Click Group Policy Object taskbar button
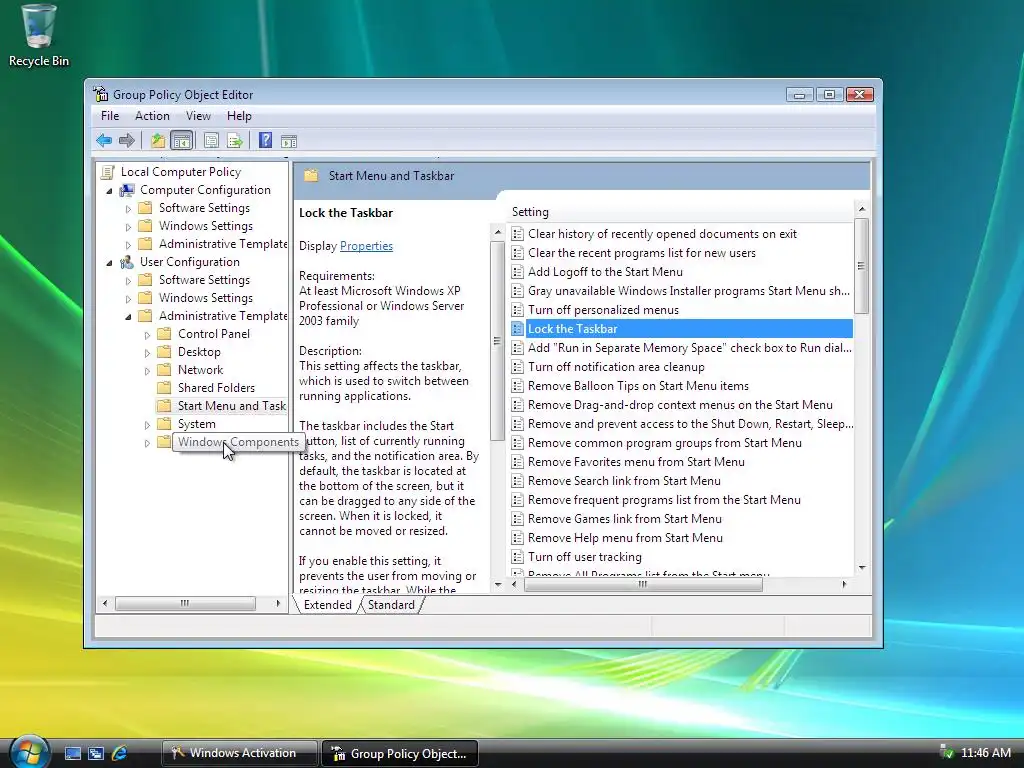 click(400, 753)
